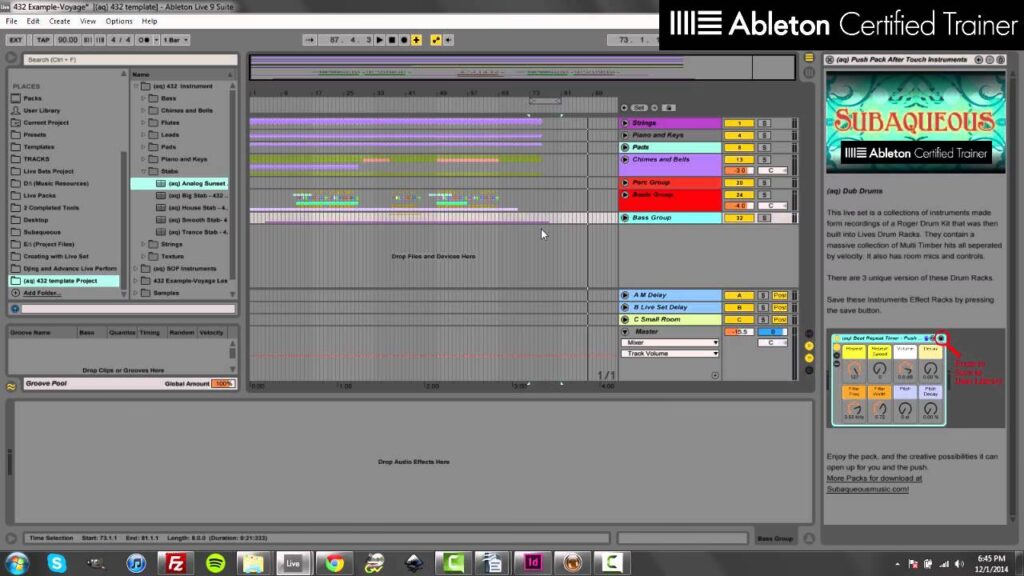Click Add Folder in the Places list
This screenshot has width=1024, height=576.
click(x=40, y=293)
